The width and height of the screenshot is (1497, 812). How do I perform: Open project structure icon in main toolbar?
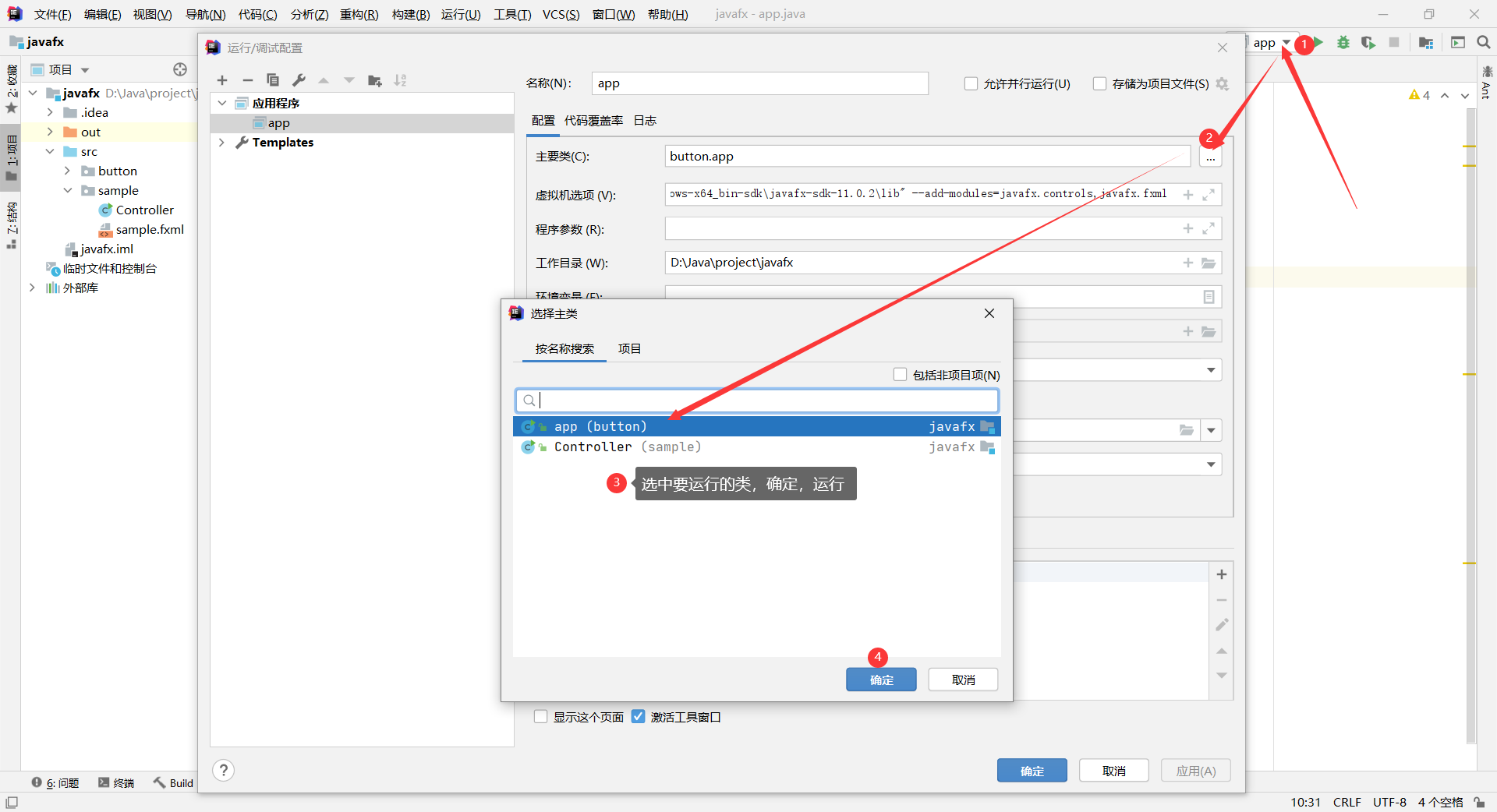(1426, 42)
